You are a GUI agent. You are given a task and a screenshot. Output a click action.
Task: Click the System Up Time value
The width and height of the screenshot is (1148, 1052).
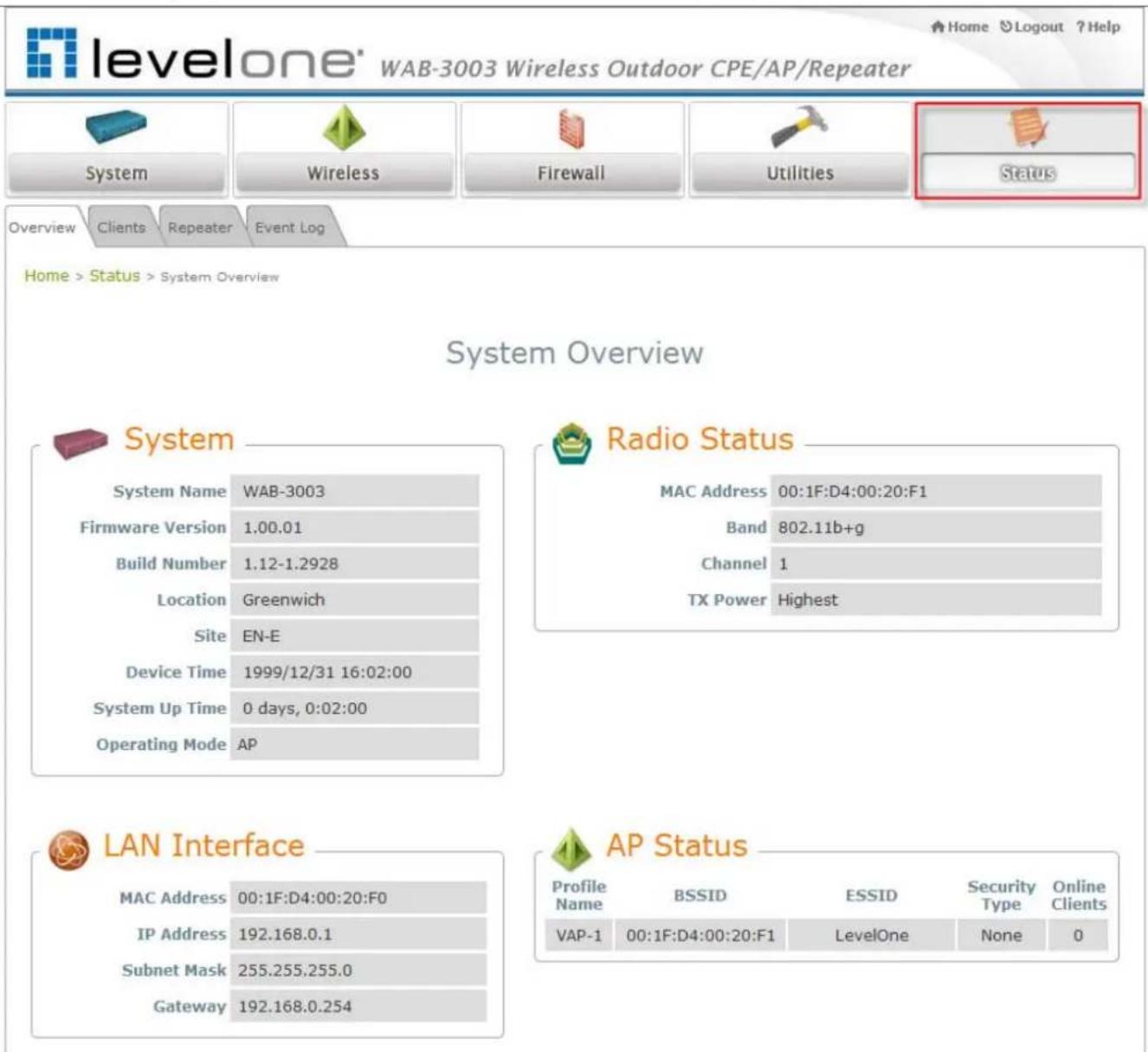click(354, 708)
